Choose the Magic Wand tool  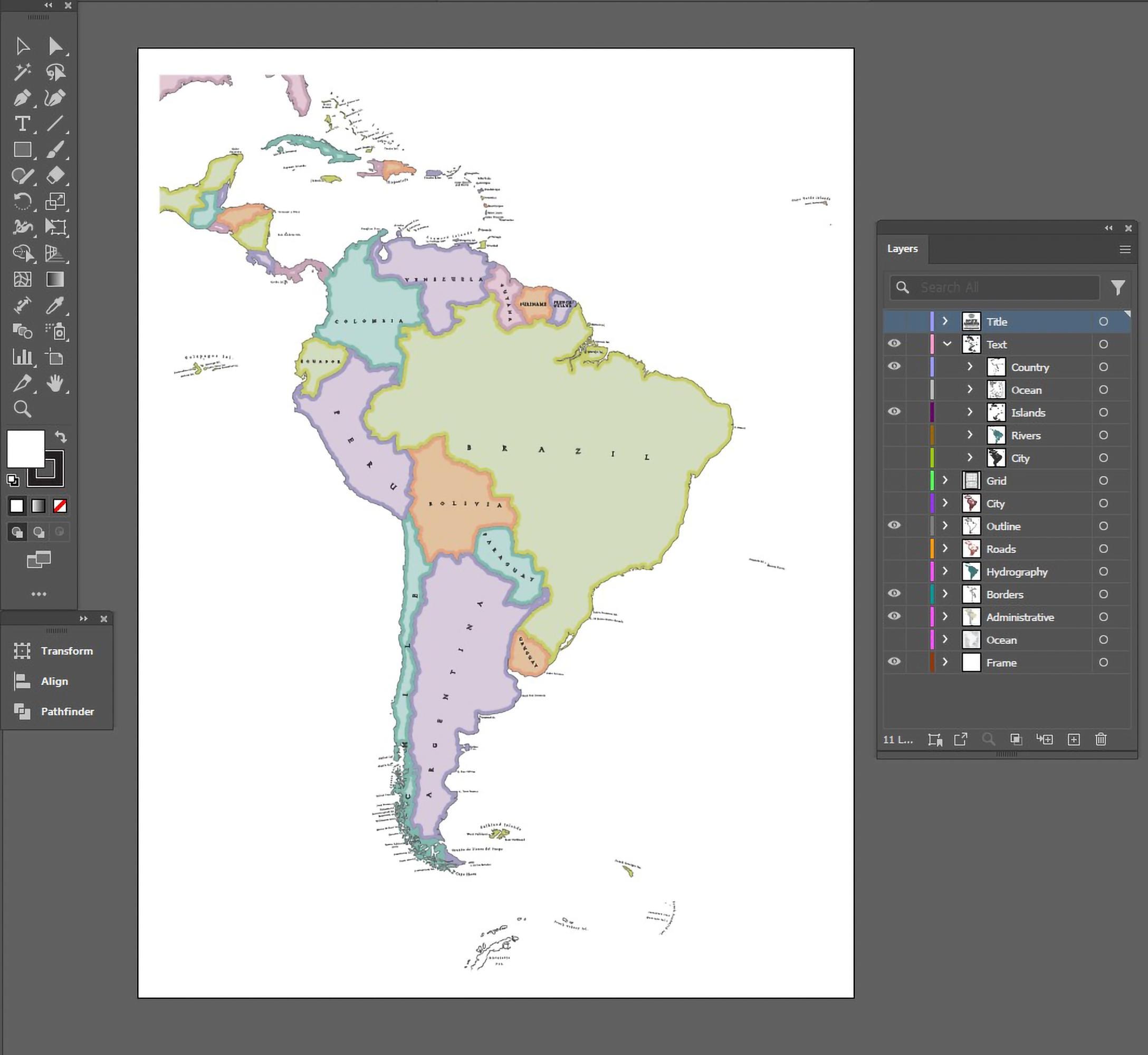tap(23, 72)
